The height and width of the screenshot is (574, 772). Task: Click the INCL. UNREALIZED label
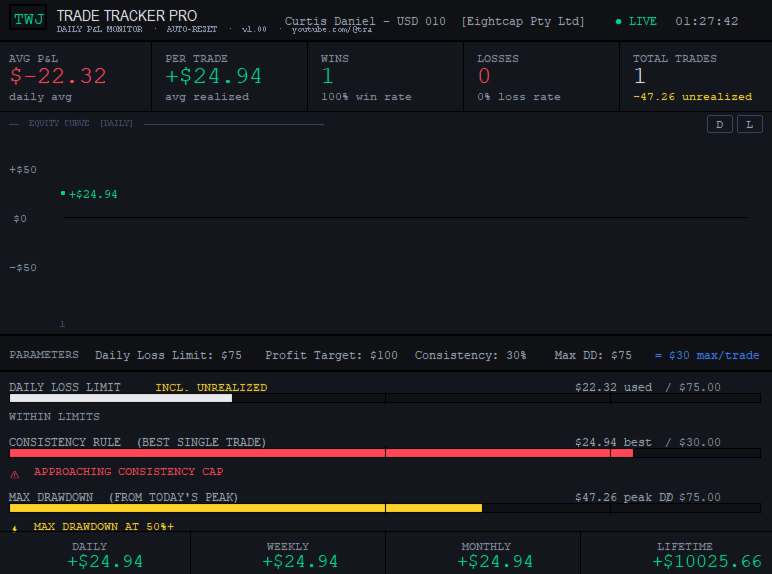click(x=211, y=387)
